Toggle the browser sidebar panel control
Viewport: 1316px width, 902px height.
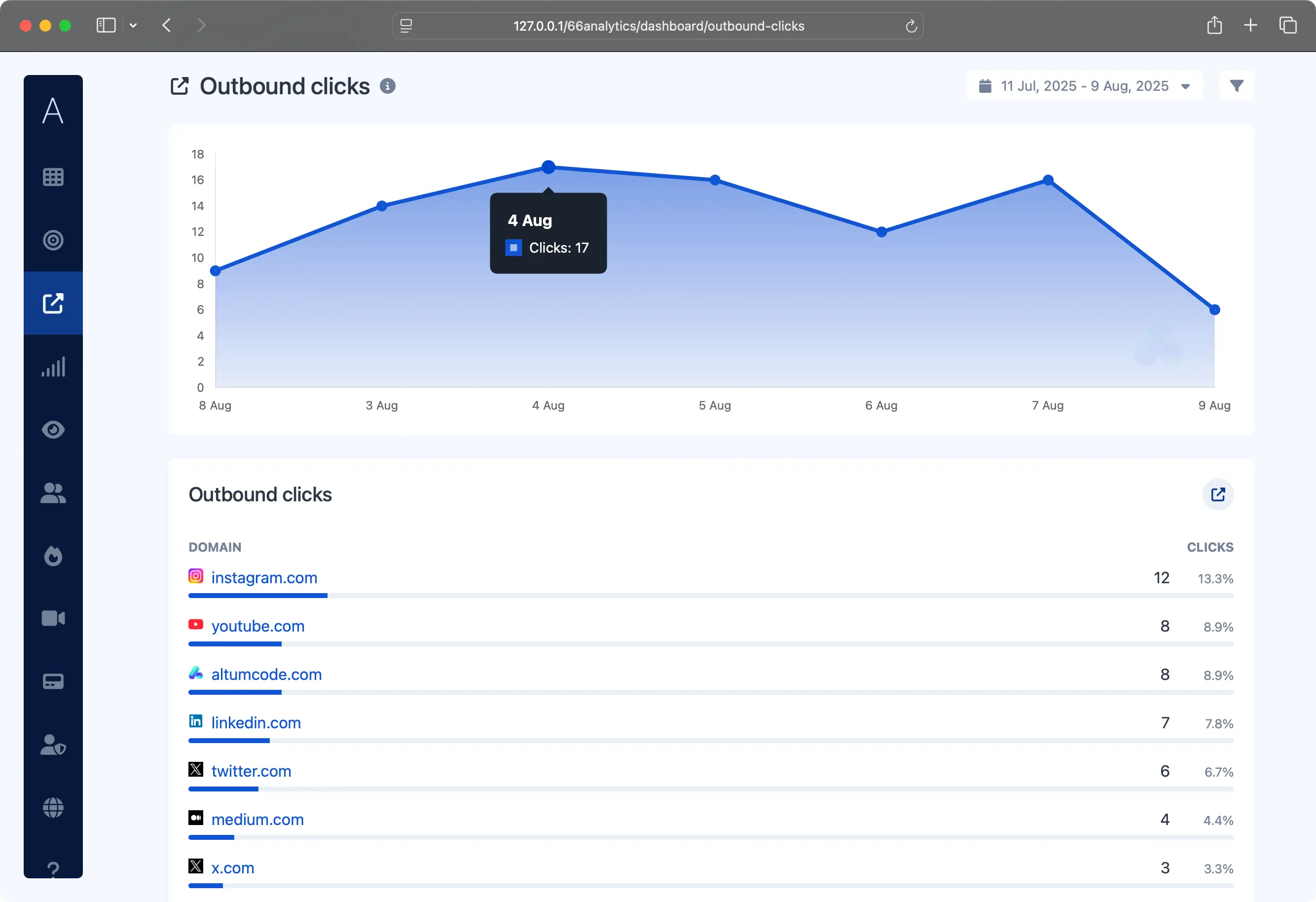click(106, 25)
